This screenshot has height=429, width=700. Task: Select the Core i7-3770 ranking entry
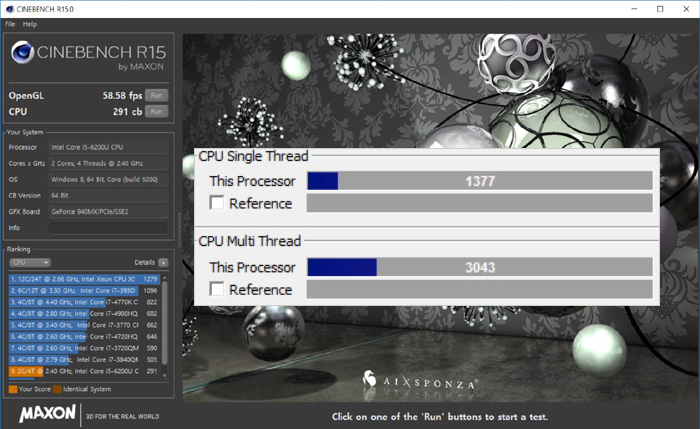click(83, 325)
